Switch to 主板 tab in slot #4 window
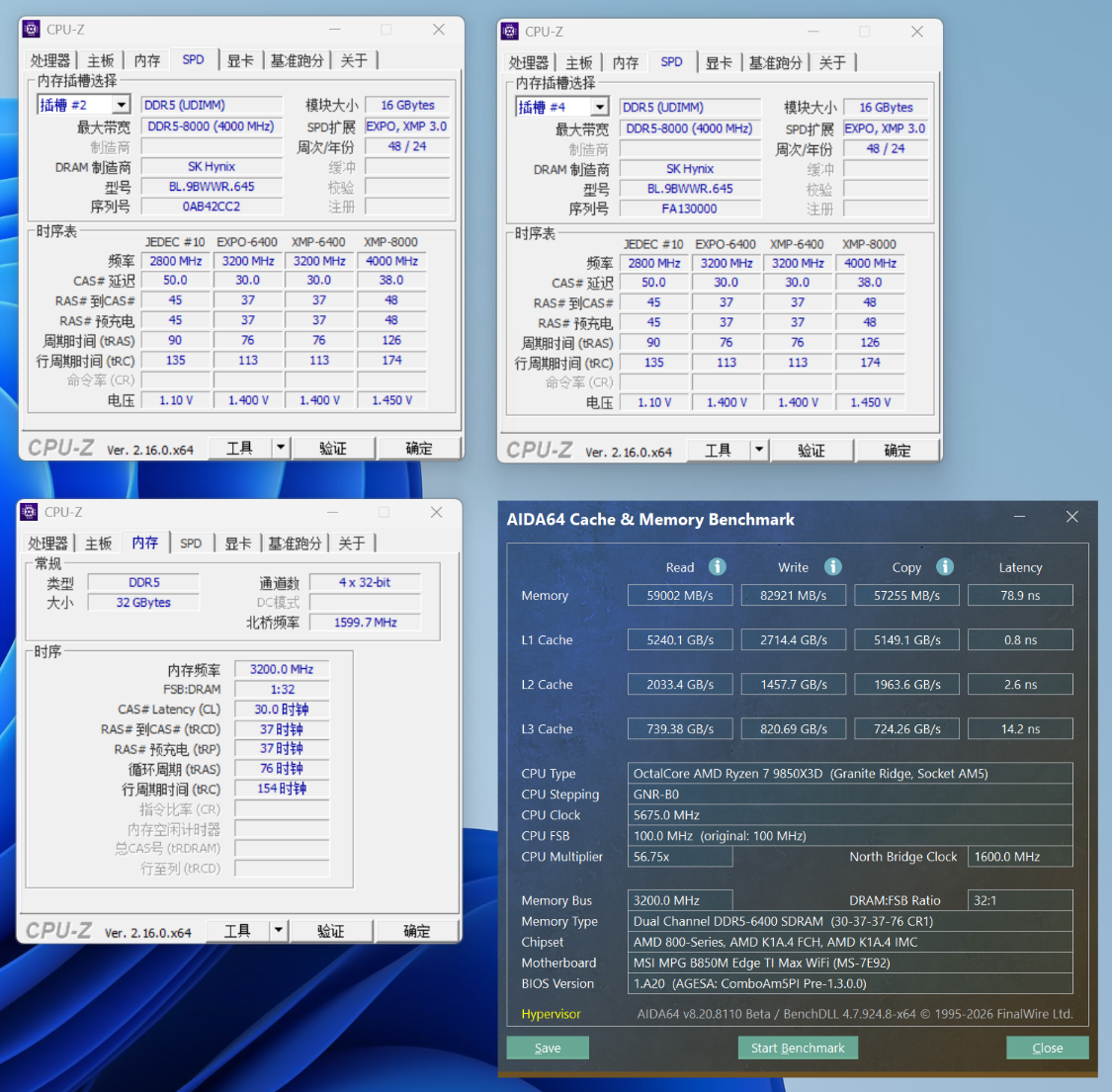This screenshot has width=1112, height=1092. click(578, 63)
